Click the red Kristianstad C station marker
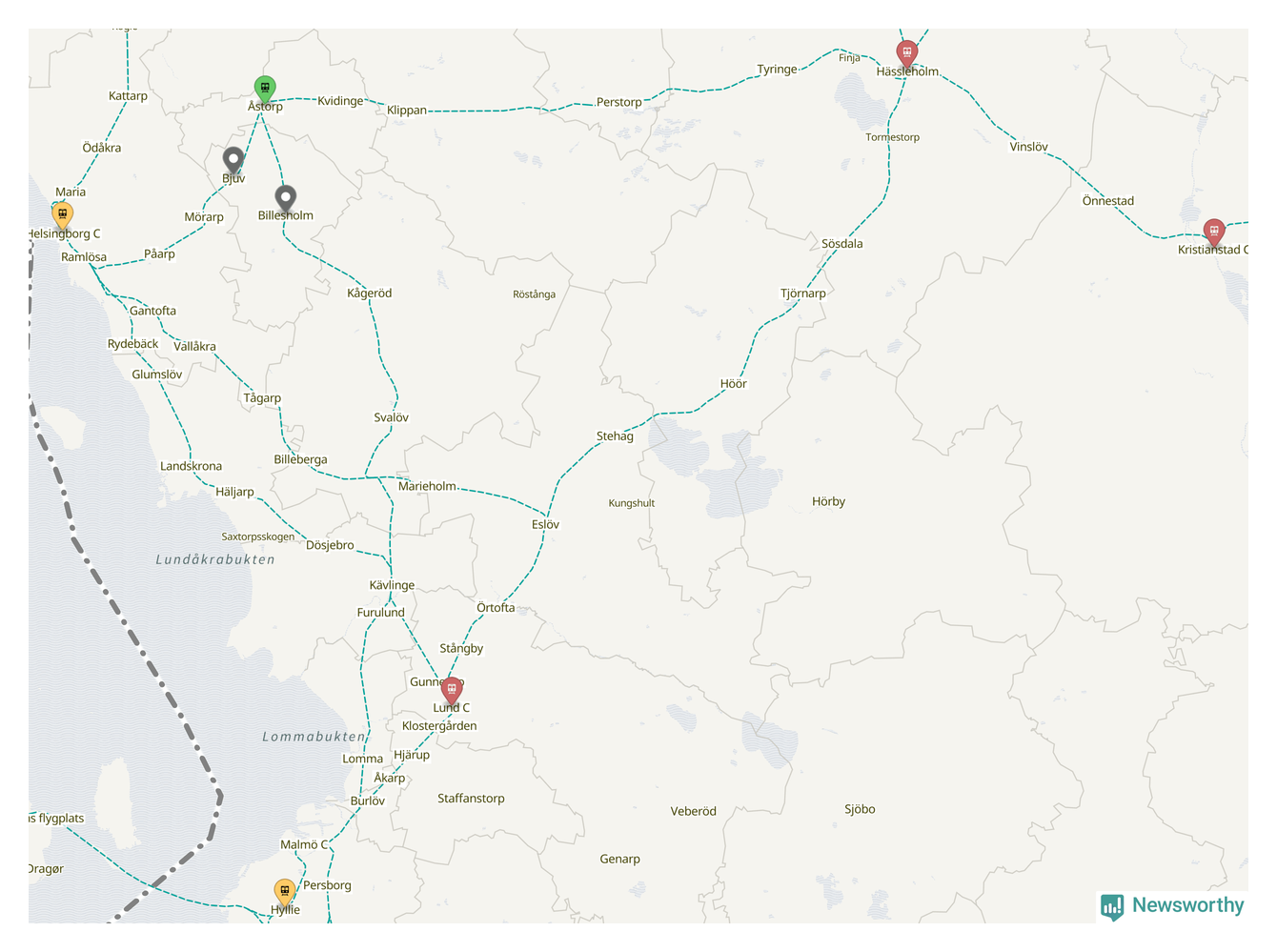1277x952 pixels. pos(1214,232)
